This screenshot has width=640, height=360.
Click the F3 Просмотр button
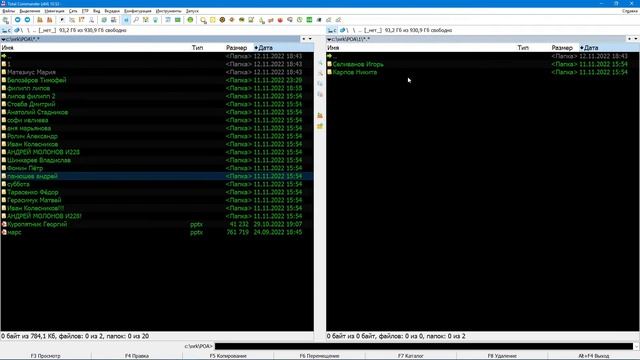tap(45, 356)
